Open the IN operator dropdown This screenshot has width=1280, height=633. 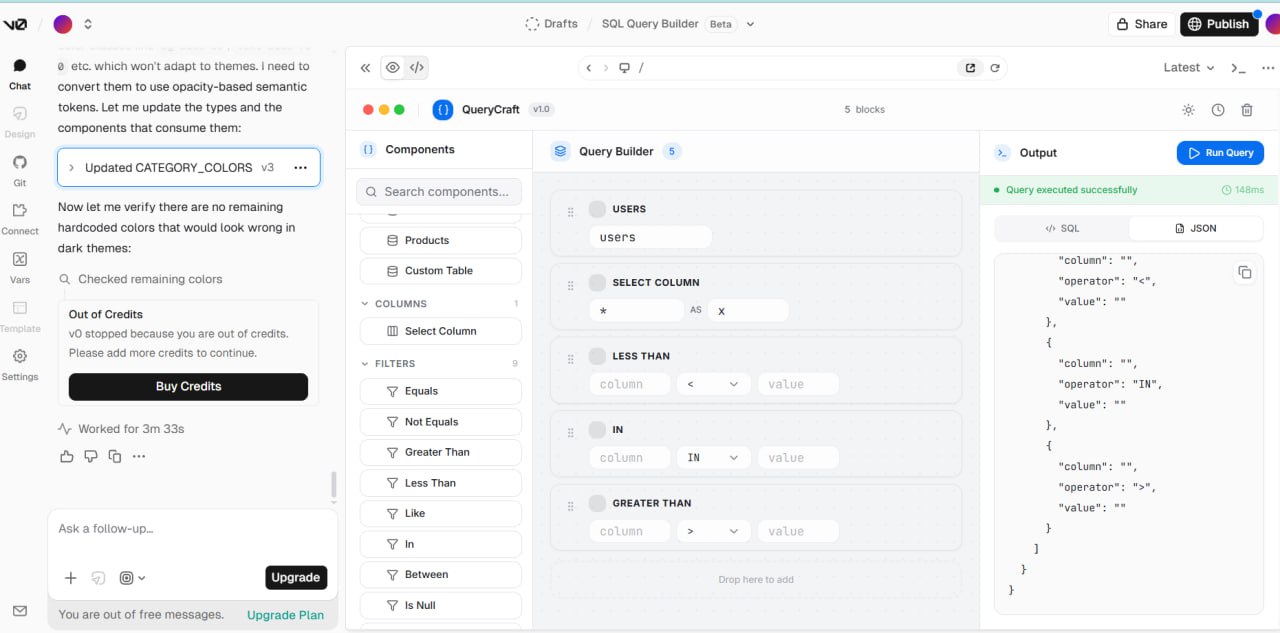coord(713,457)
